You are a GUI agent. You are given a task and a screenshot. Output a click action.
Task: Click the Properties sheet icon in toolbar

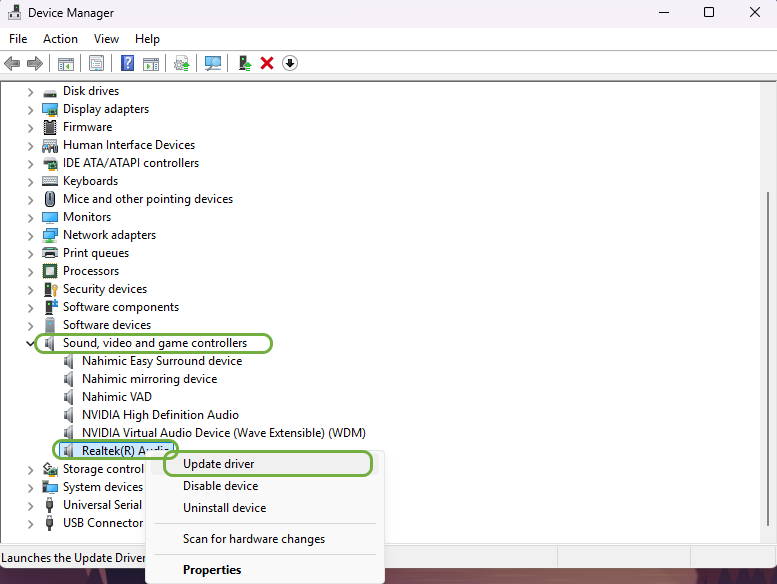[96, 63]
